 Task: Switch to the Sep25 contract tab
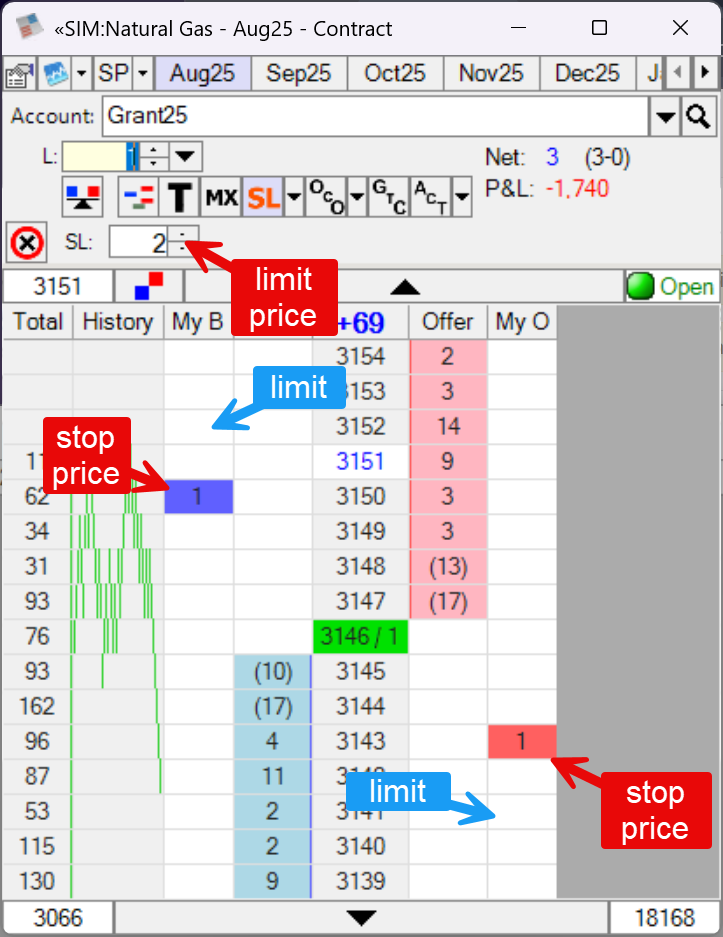298,74
